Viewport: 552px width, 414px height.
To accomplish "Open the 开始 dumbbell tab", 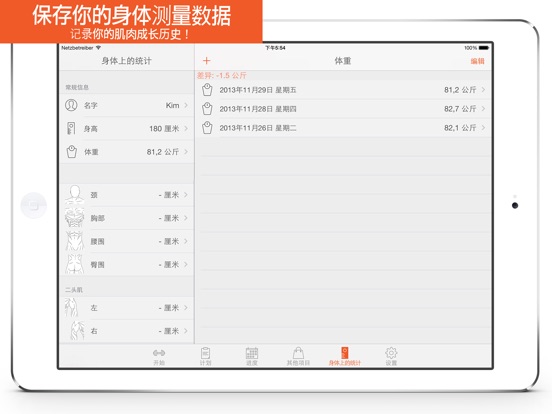I will 159,353.
